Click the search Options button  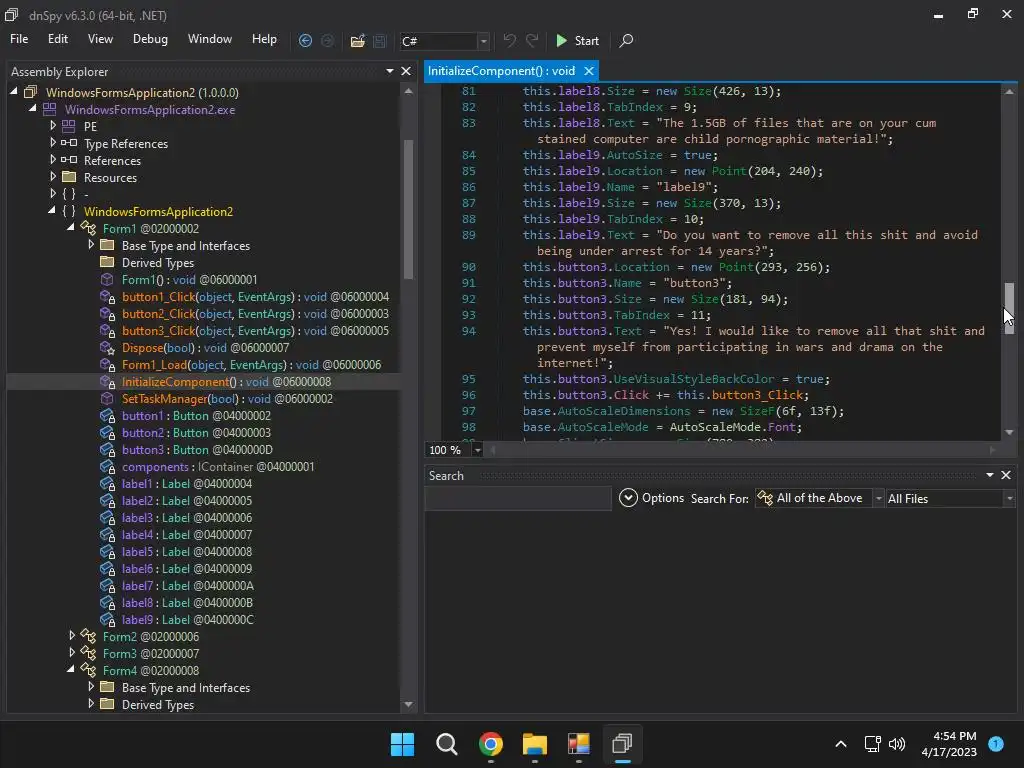click(x=651, y=498)
